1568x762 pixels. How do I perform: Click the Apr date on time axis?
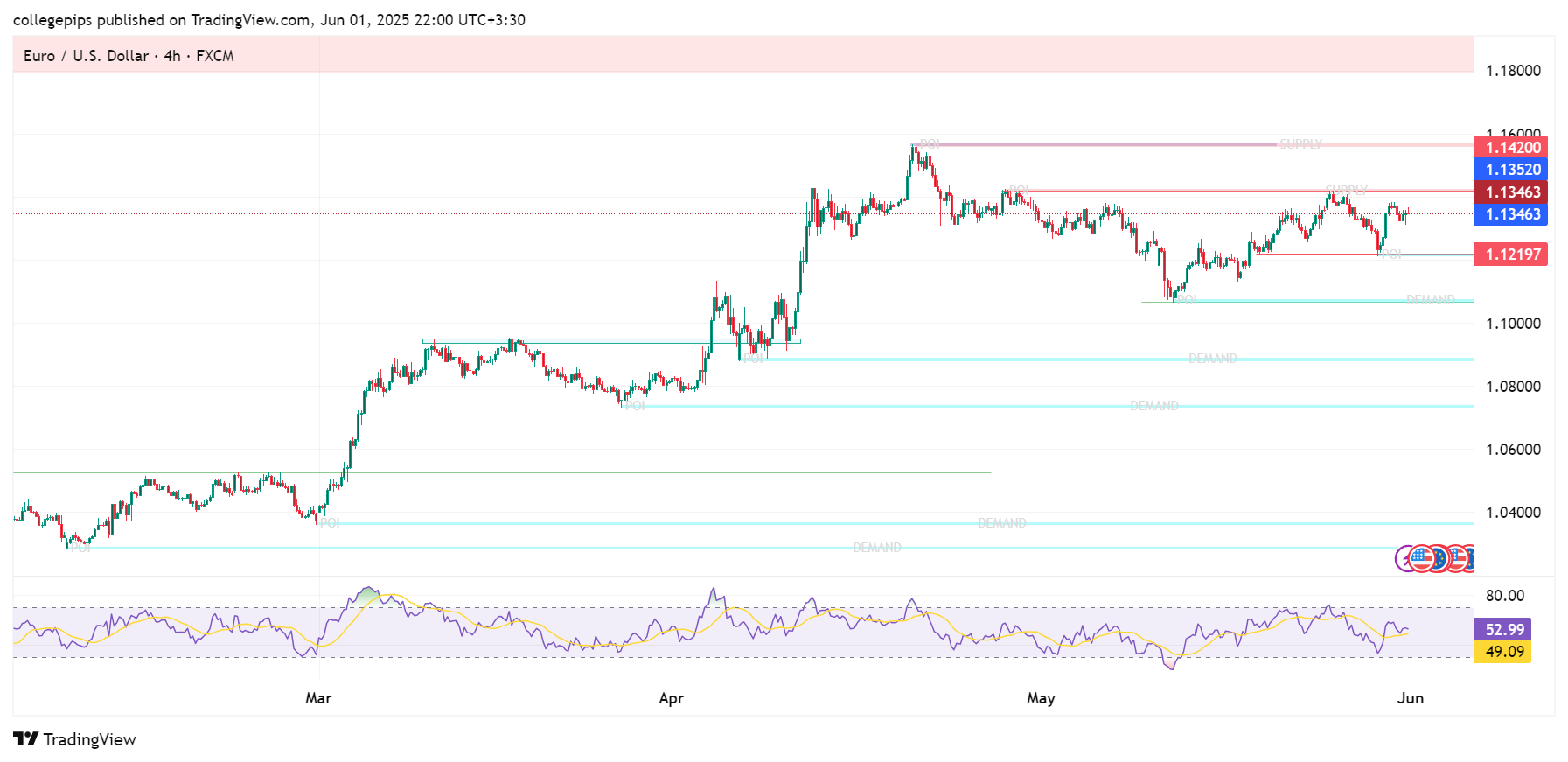671,698
